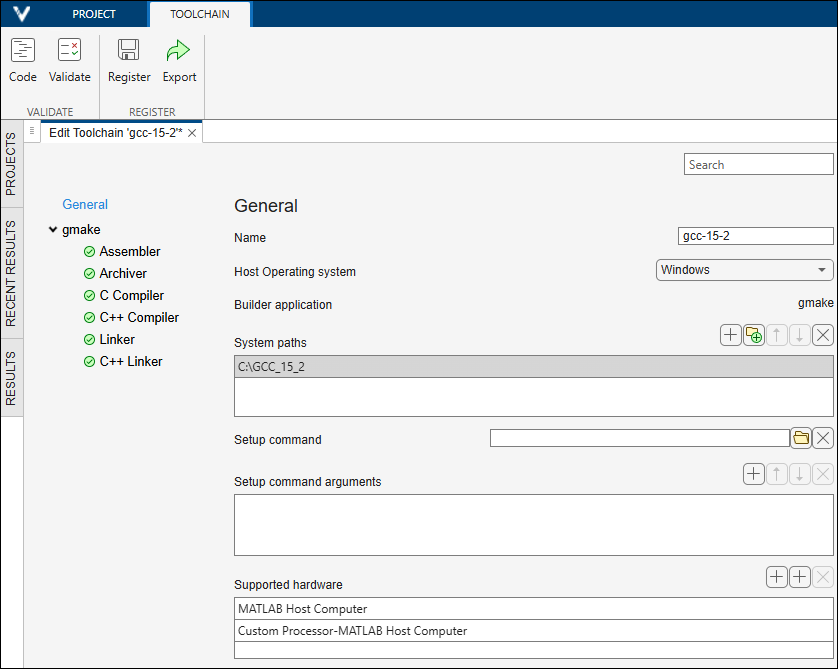Screen dimensions: 838x669
Task: Select C Compiler tree item
Action: [x=131, y=295]
